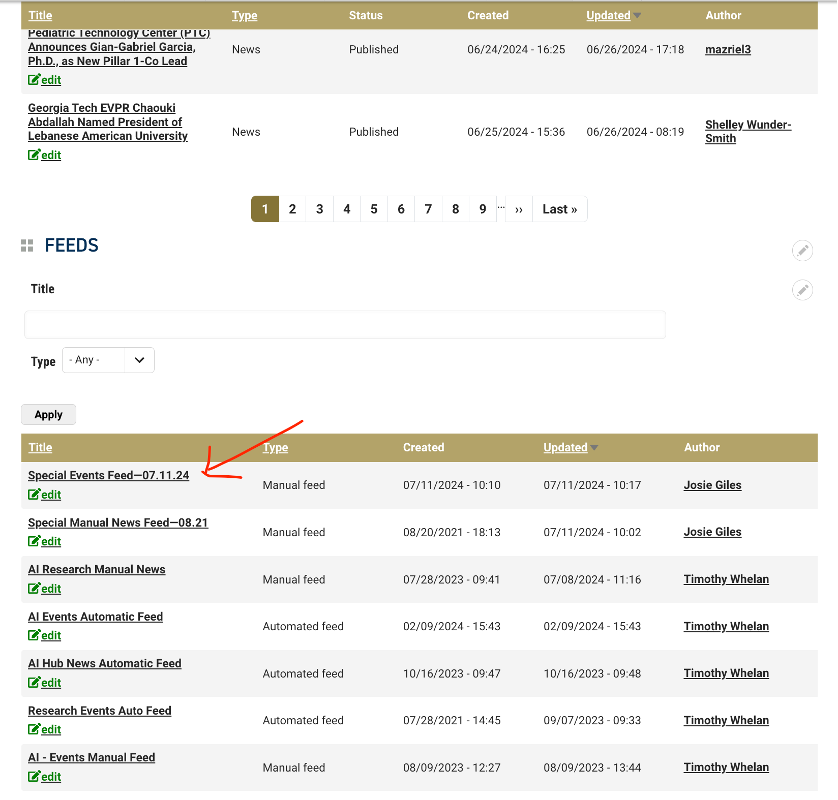Click the grid icon left of FEEDS
The width and height of the screenshot is (838, 800).
tap(27, 246)
